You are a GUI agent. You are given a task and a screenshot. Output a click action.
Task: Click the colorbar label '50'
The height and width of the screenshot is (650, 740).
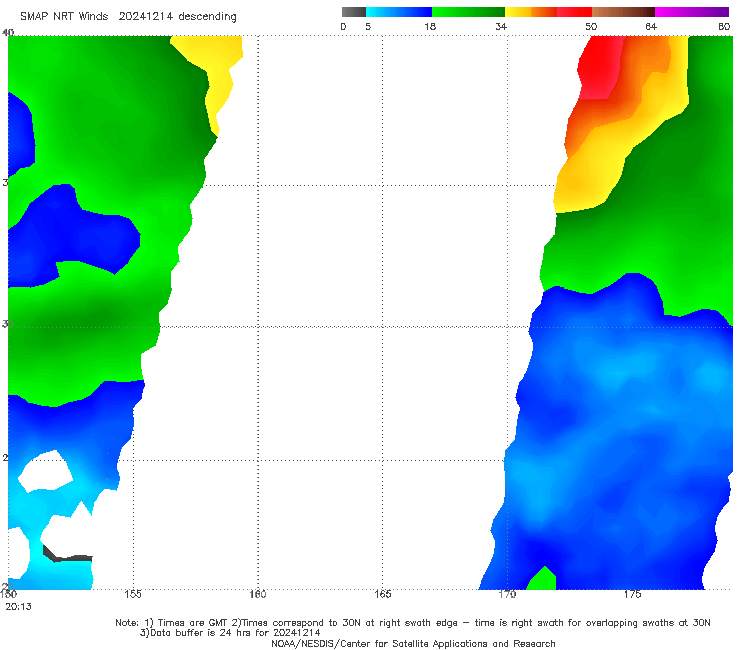coord(591,27)
